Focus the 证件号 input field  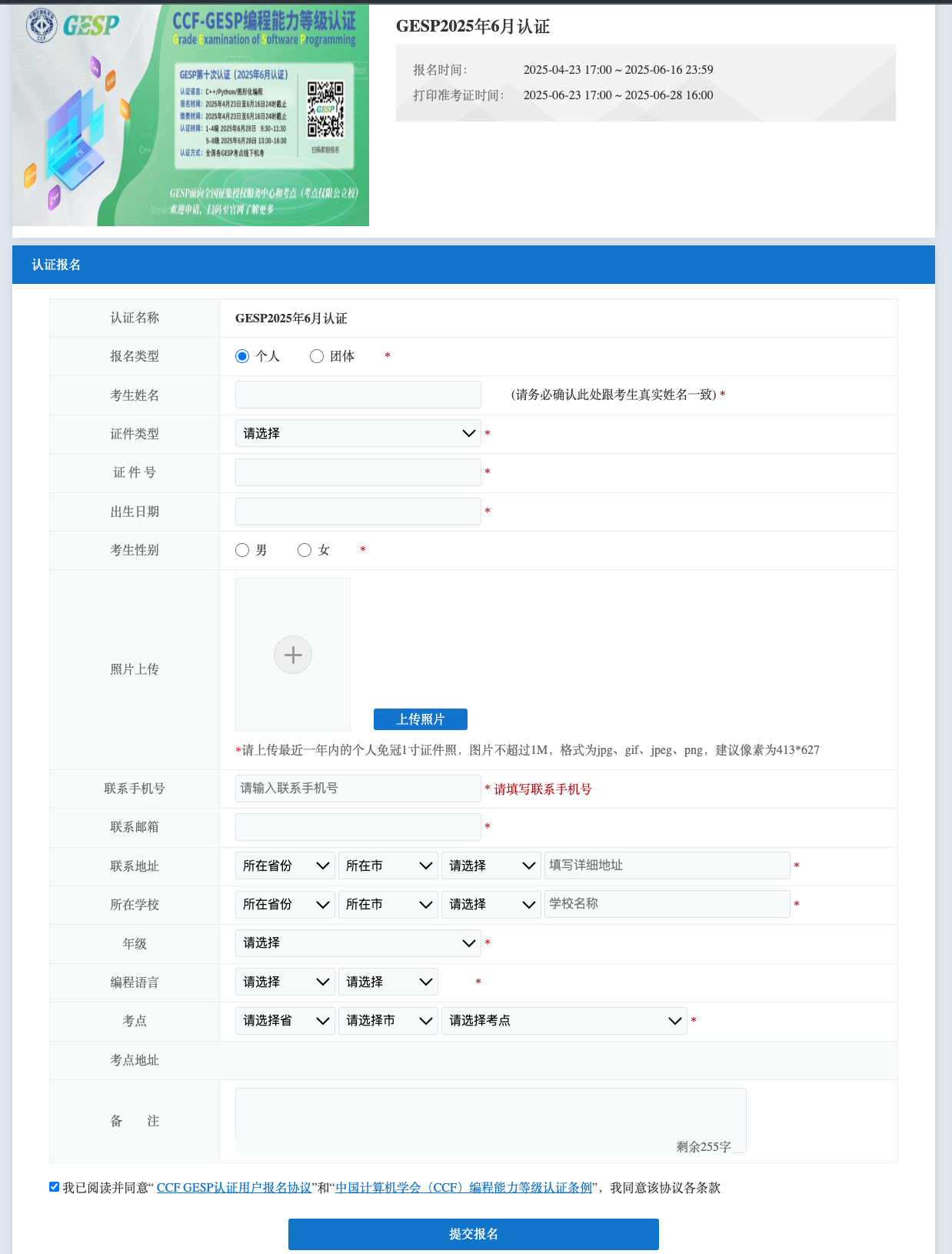358,472
